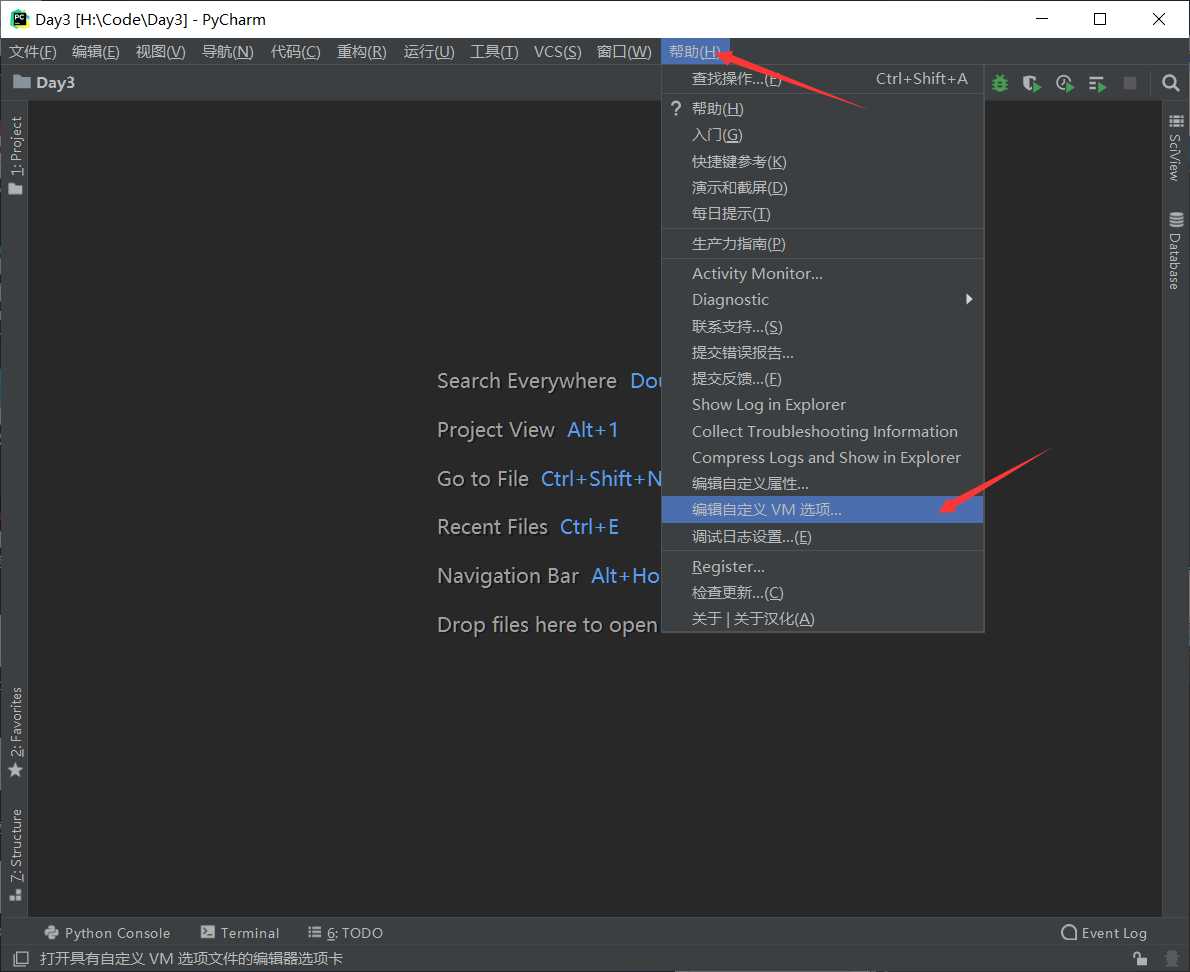Open the 重构(R) menu
1190x972 pixels.
pos(361,52)
